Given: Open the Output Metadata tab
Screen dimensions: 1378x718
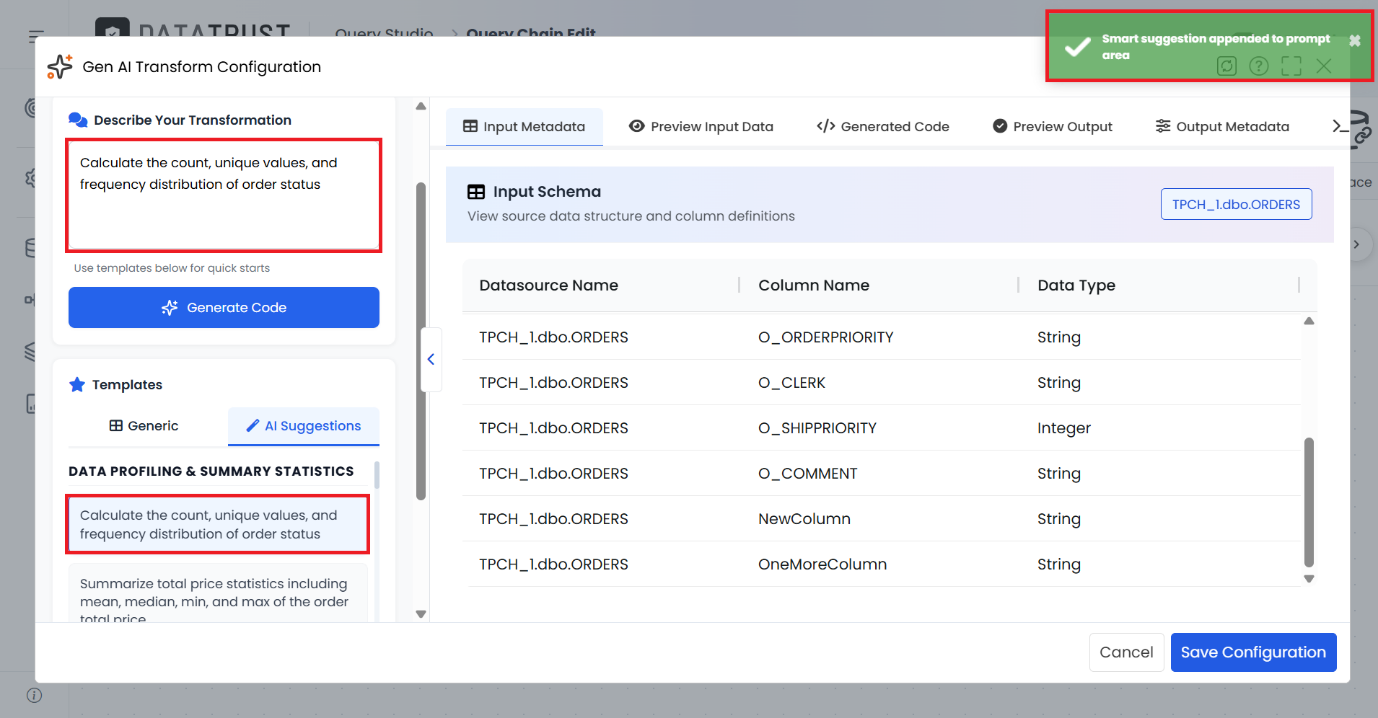Looking at the screenshot, I should pos(1222,127).
